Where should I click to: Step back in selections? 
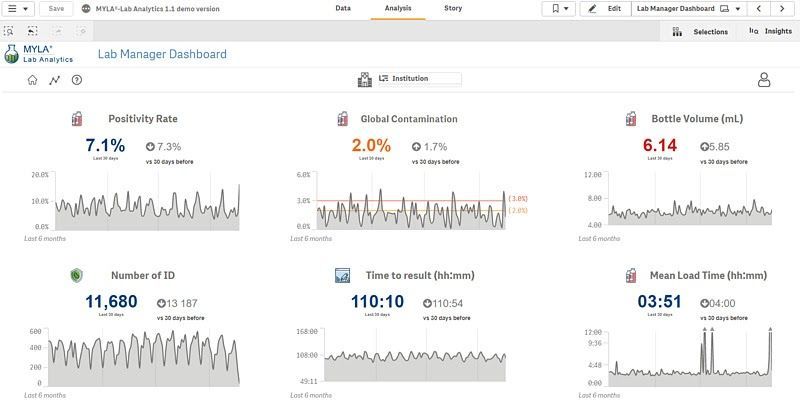32,31
